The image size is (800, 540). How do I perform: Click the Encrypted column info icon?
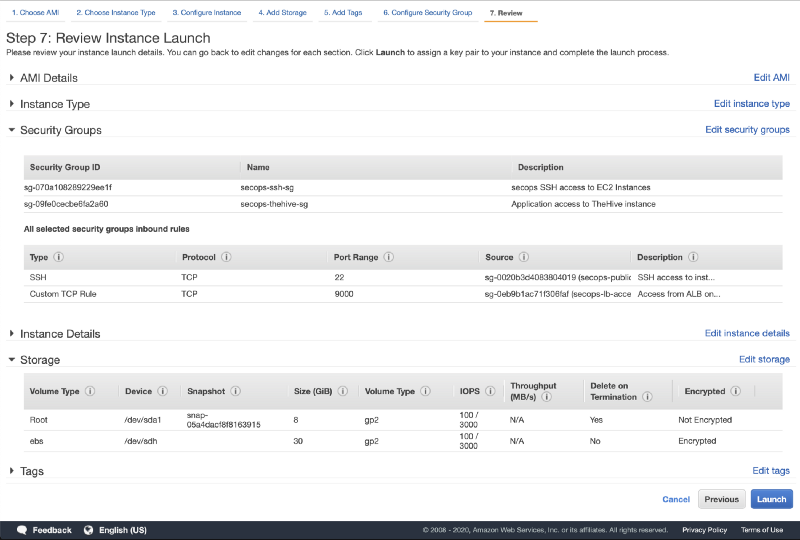[736, 391]
